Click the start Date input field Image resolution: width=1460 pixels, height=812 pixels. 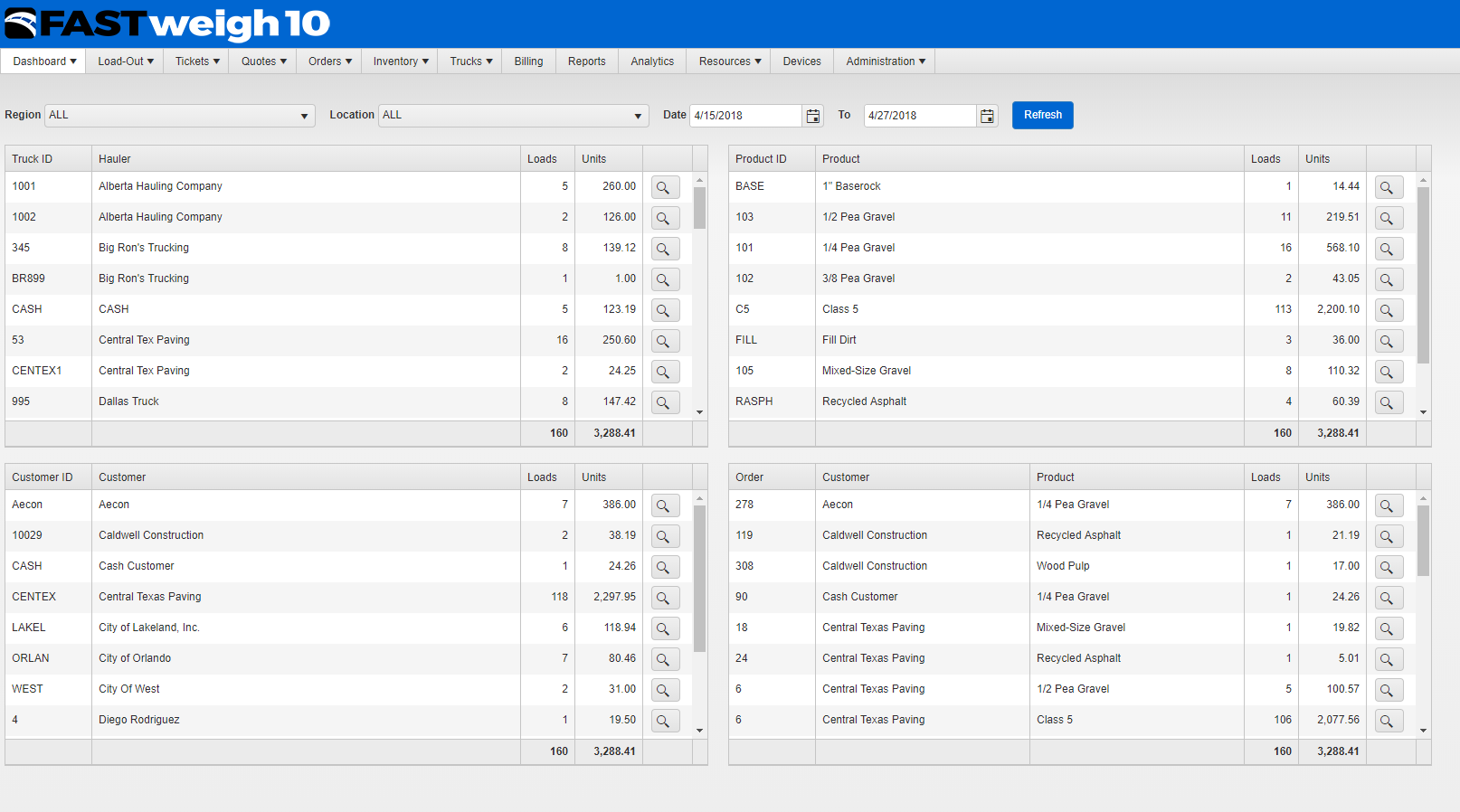pos(746,116)
